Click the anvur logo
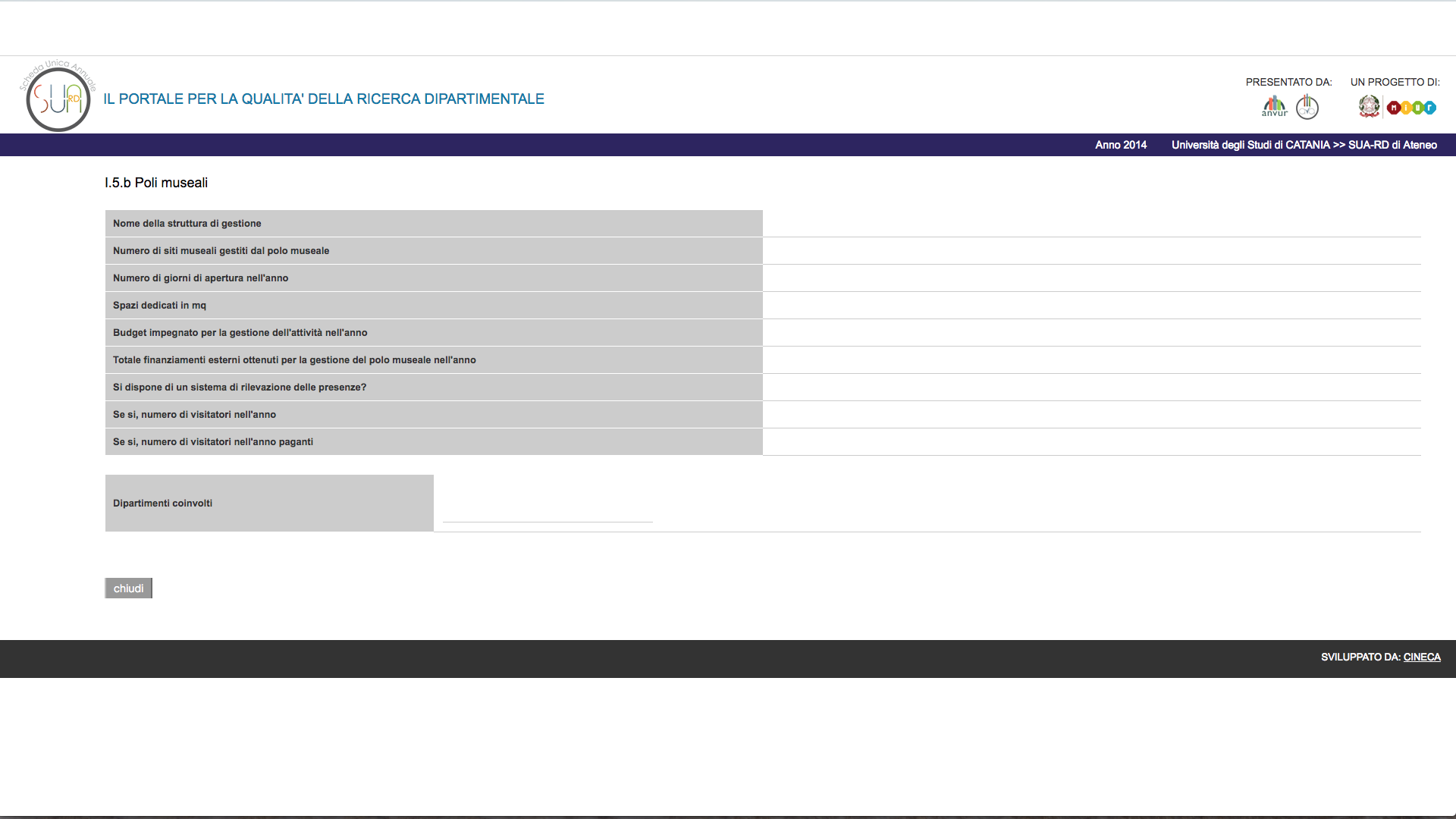 pyautogui.click(x=1274, y=106)
